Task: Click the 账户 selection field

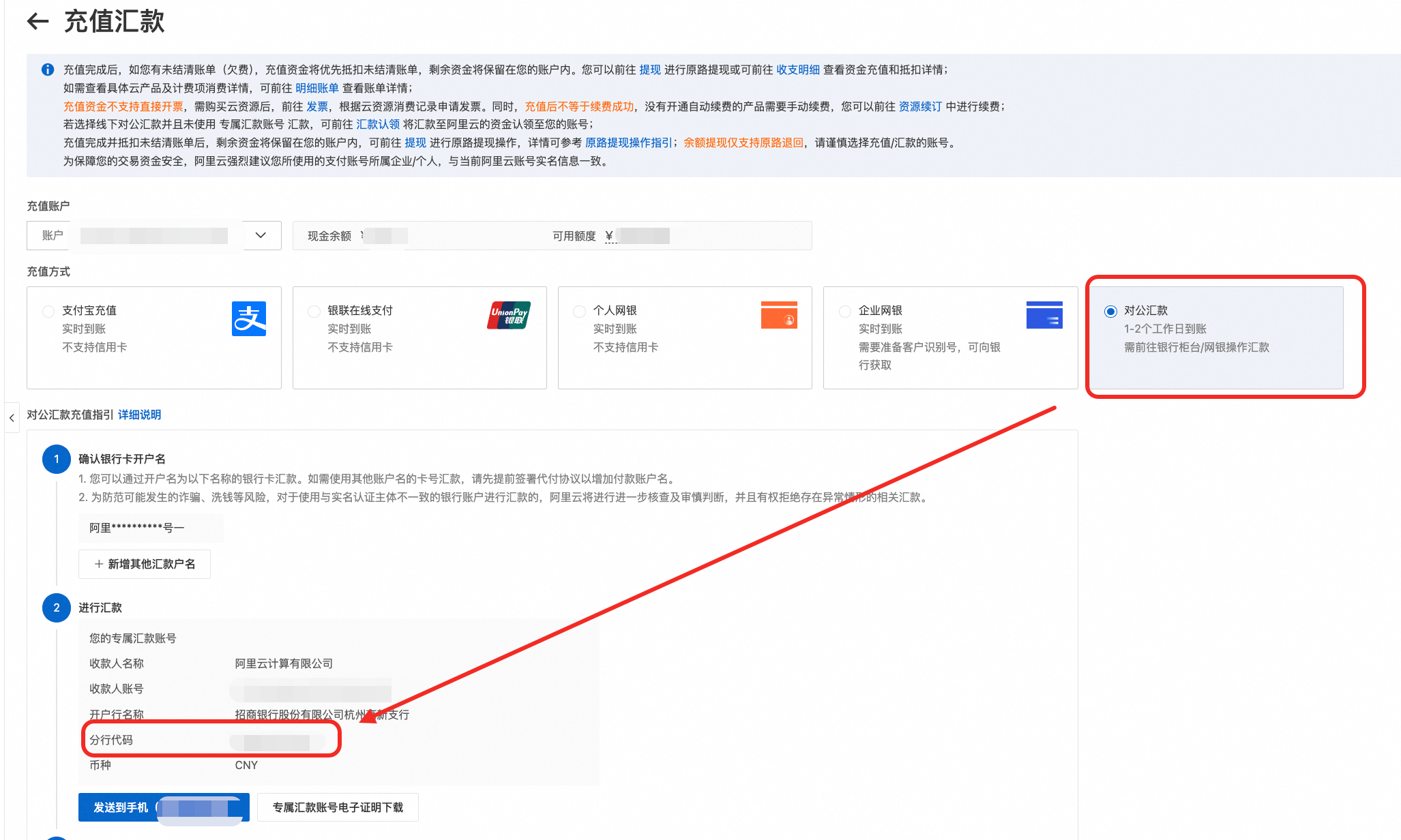Action: pyautogui.click(x=154, y=235)
